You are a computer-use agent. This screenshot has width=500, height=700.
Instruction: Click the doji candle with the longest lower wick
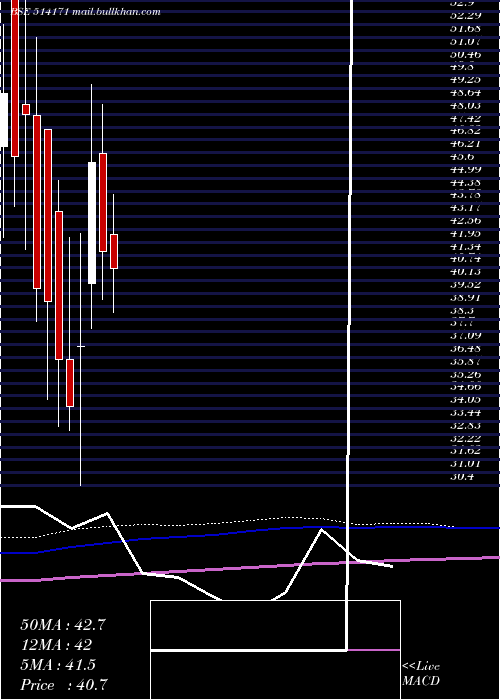coord(81,359)
